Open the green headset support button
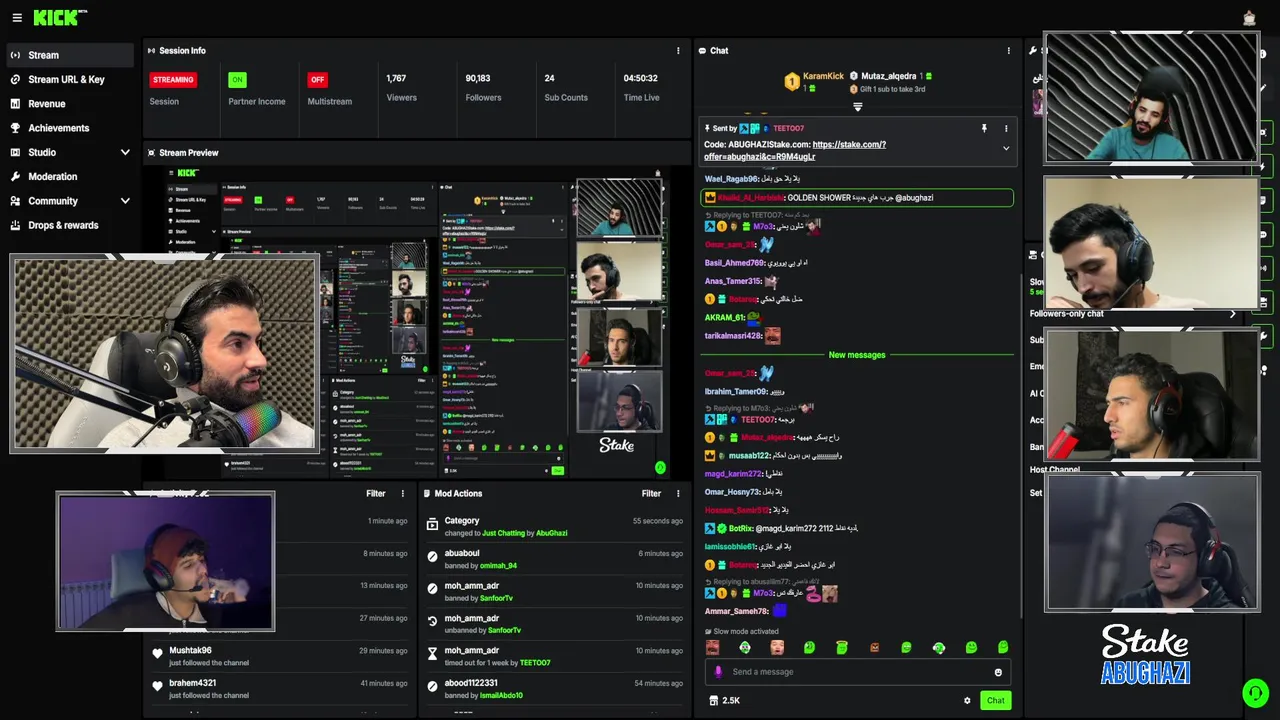This screenshot has height=720, width=1280. 1255,692
